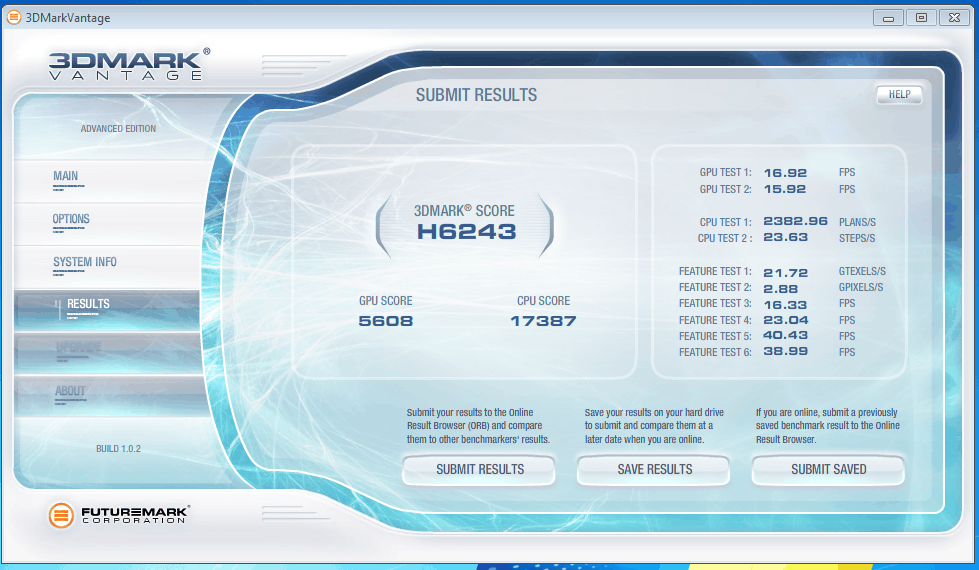Click the GTEXELS/S unit label

tap(862, 272)
